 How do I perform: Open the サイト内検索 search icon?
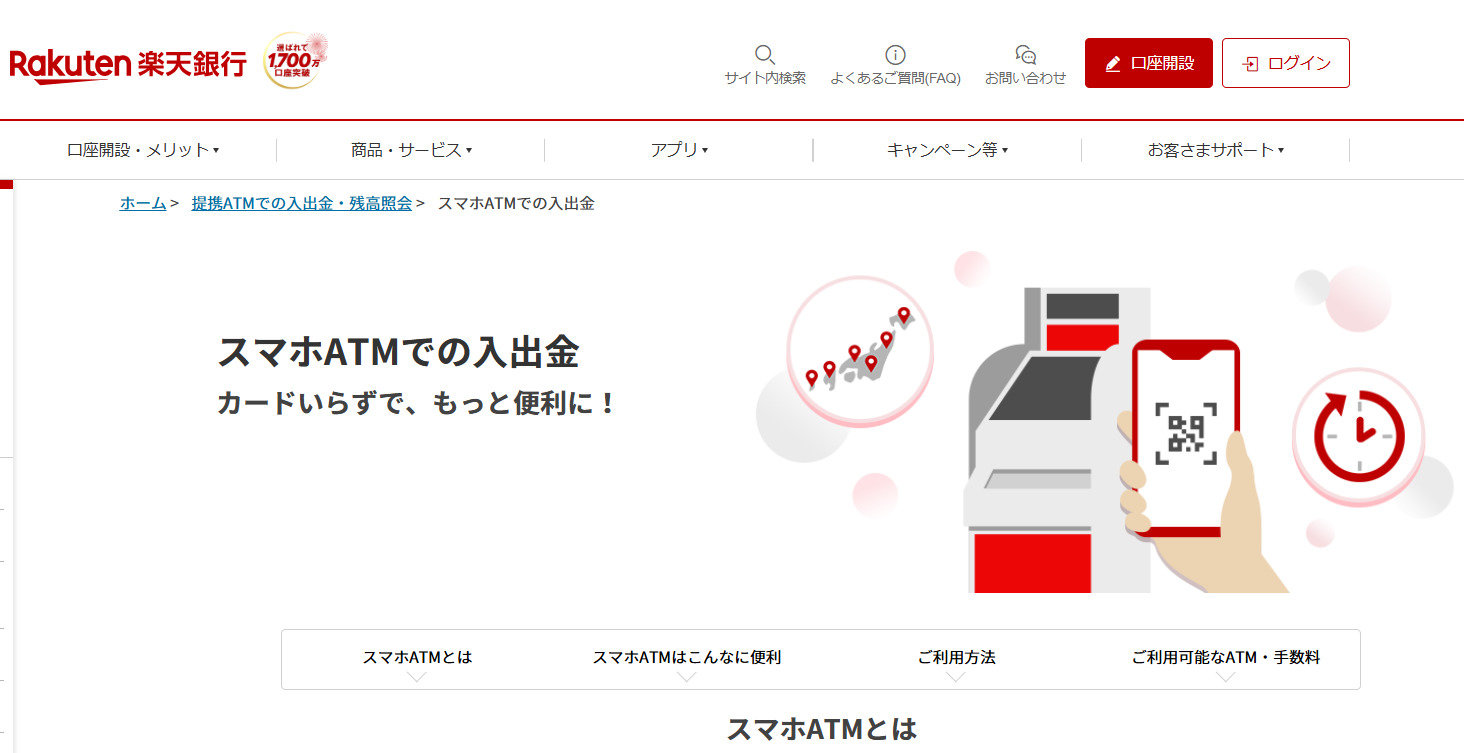coord(765,55)
